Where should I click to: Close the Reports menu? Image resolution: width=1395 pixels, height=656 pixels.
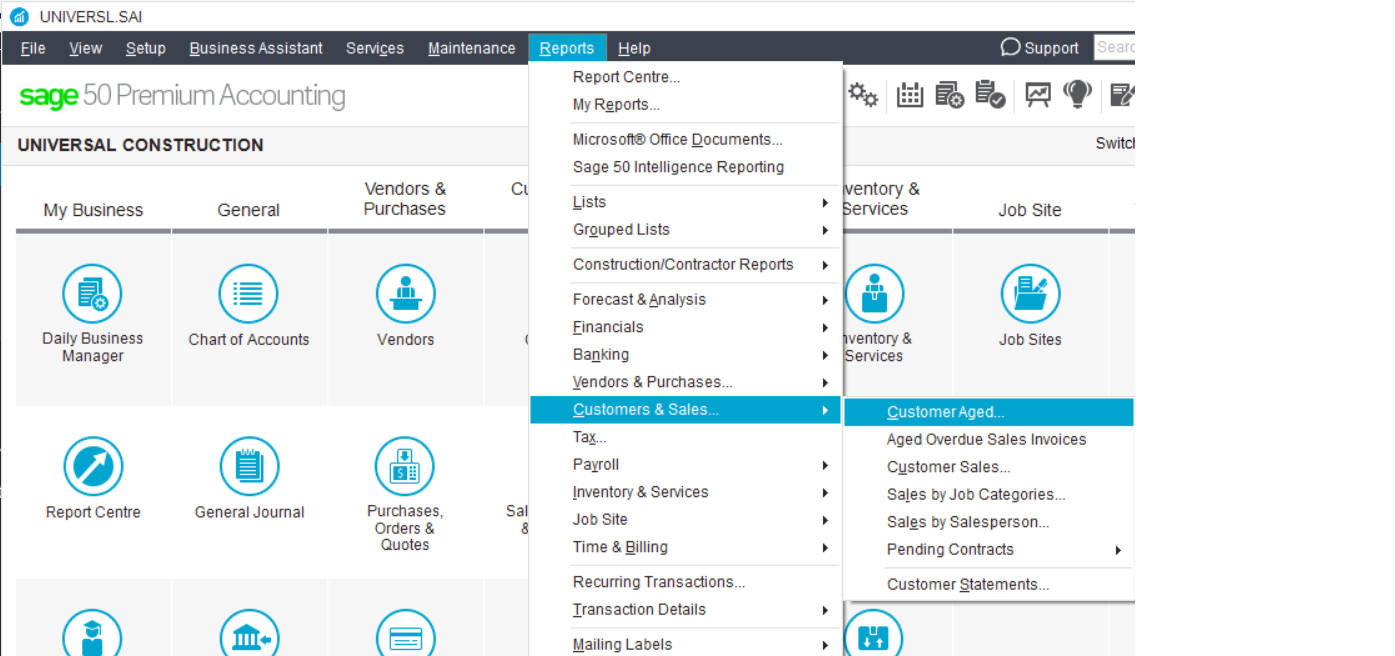click(x=567, y=48)
